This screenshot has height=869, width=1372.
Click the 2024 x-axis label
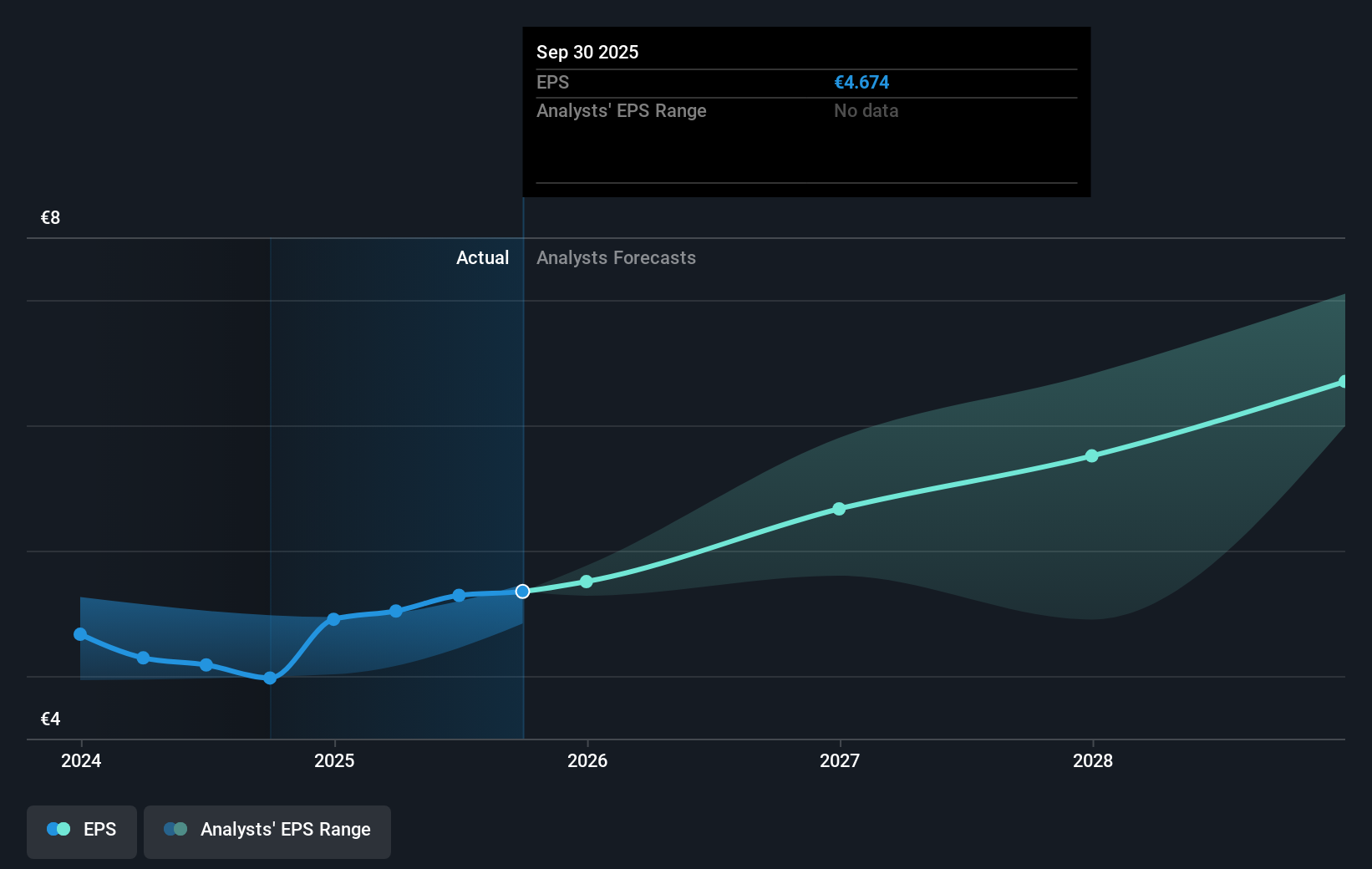pos(81,760)
